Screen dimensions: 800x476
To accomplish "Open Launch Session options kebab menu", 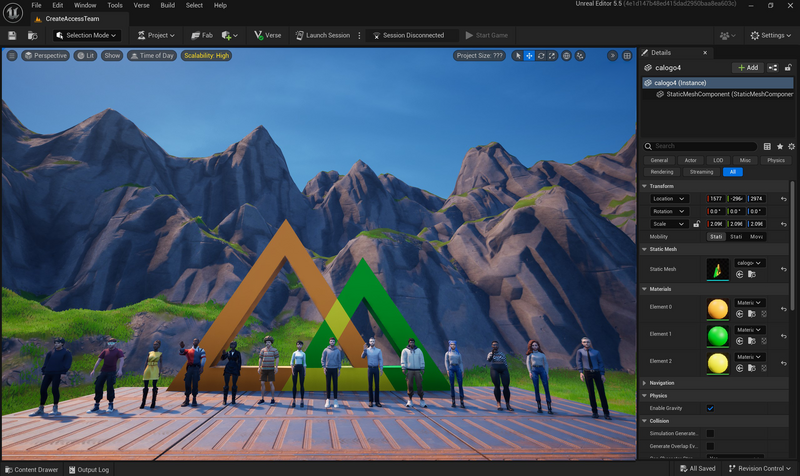I will coord(359,35).
